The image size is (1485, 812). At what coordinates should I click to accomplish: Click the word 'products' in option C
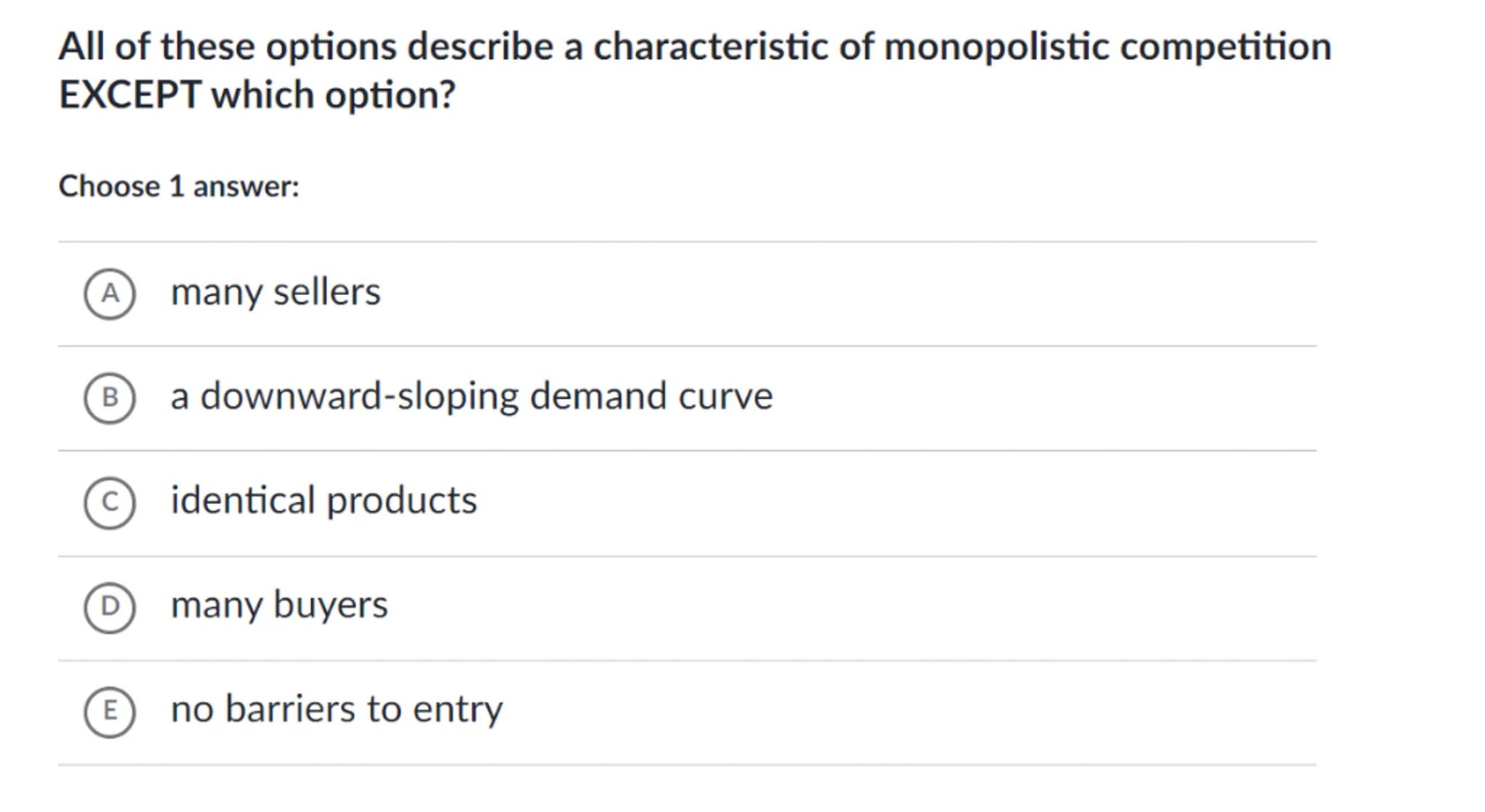pos(402,501)
